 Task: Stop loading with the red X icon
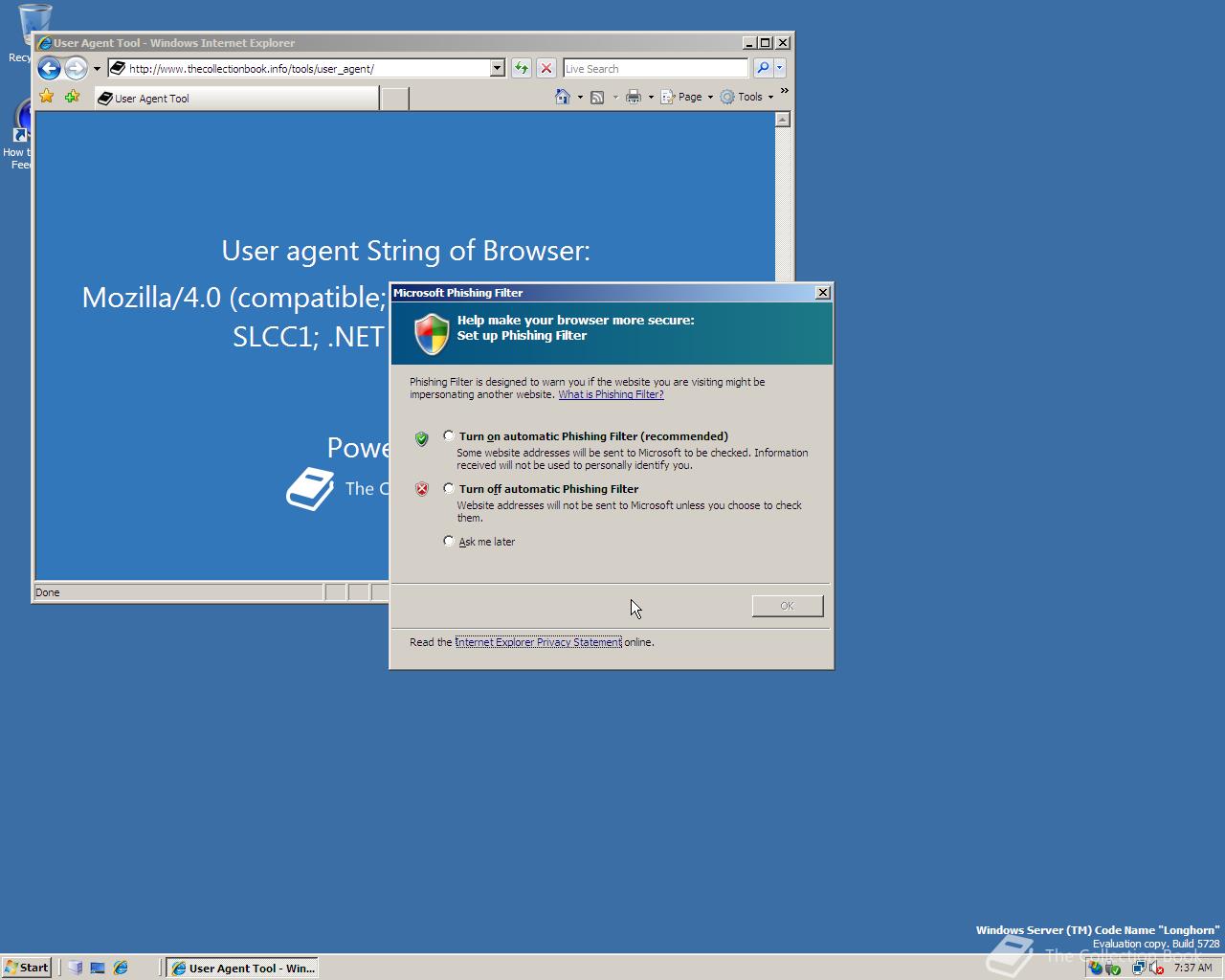click(546, 68)
